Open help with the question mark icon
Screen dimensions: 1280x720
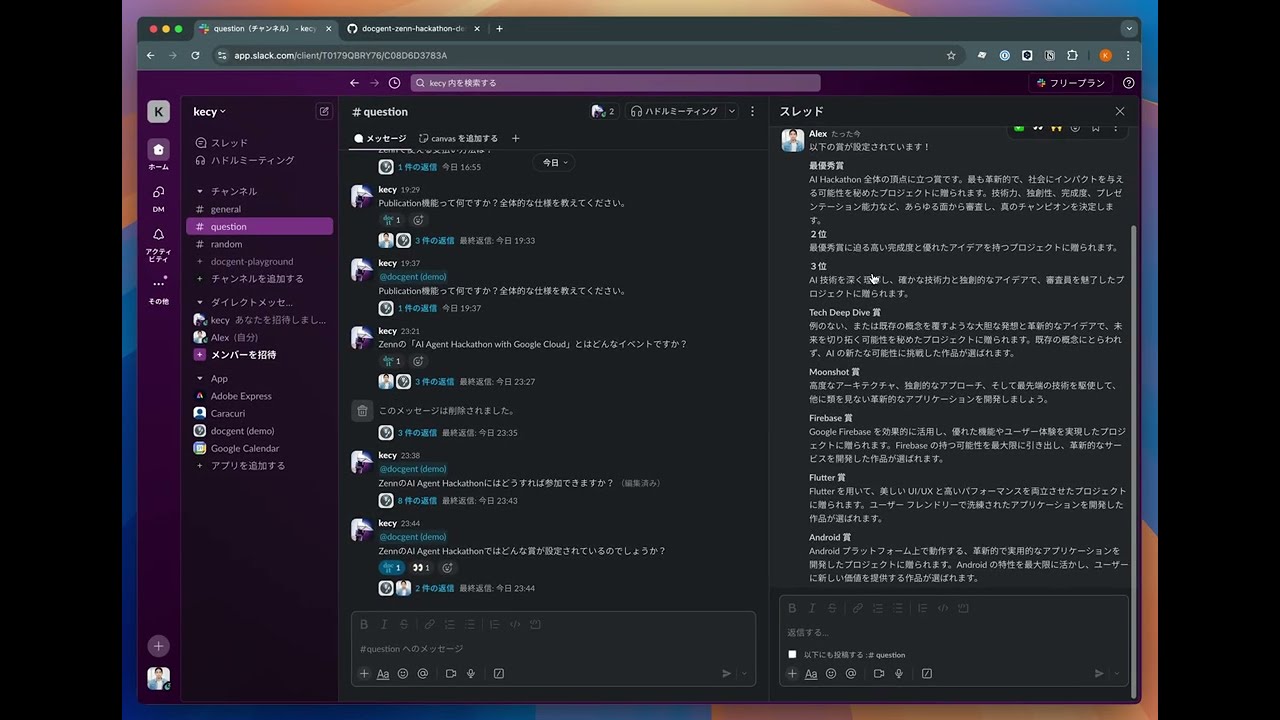pos(1128,83)
